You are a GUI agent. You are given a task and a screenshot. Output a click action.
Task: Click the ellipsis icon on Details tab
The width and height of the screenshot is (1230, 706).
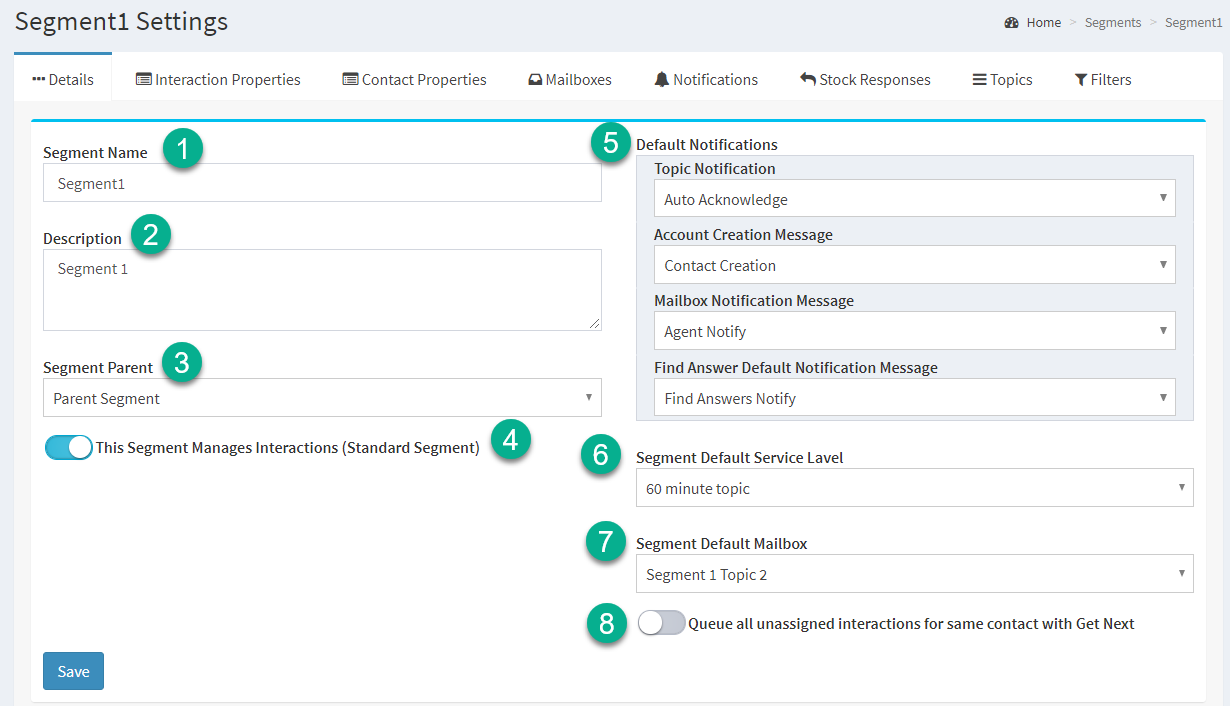[x=39, y=79]
